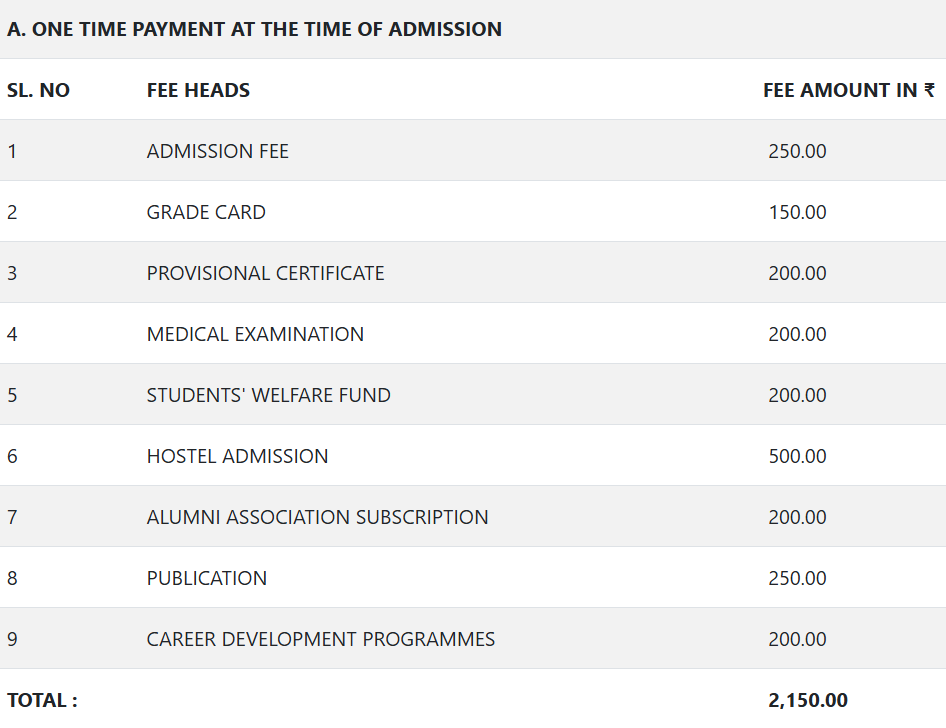946x728 pixels.
Task: Click the FEE HEADS column header
Action: coord(198,90)
